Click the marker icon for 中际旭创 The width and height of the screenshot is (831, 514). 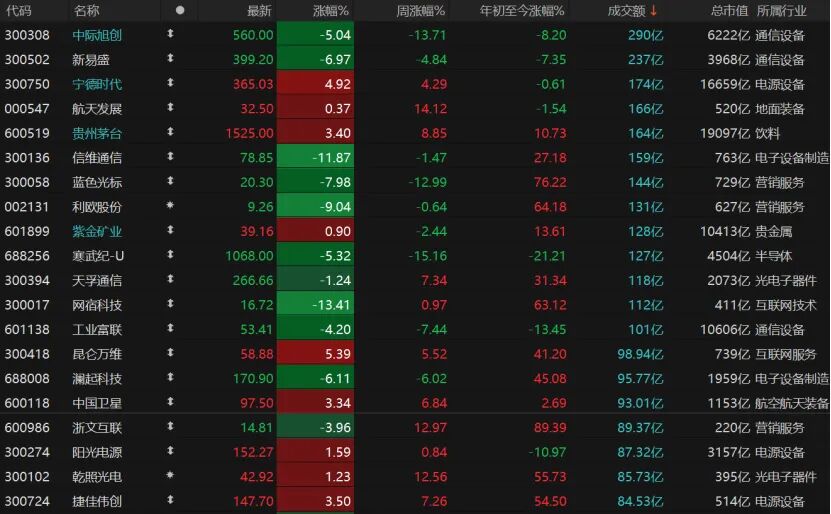pyautogui.click(x=169, y=34)
